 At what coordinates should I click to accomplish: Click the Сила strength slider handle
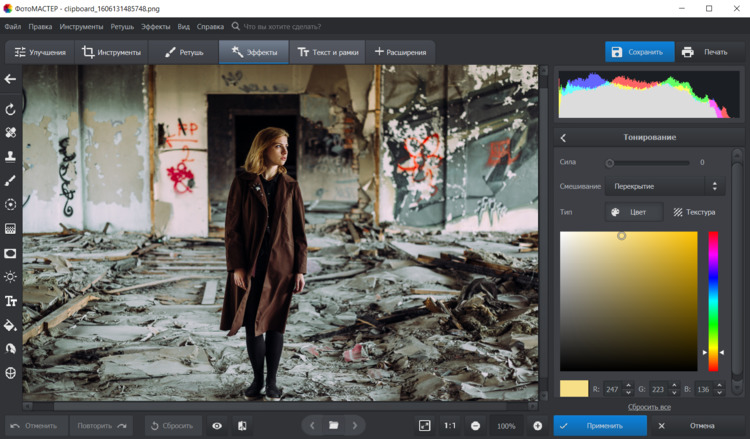[x=610, y=162]
